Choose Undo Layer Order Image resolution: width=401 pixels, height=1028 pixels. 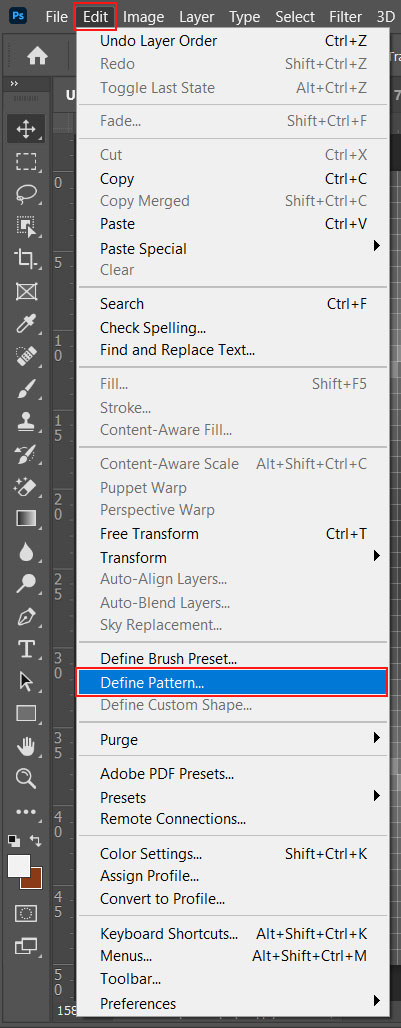click(x=233, y=41)
